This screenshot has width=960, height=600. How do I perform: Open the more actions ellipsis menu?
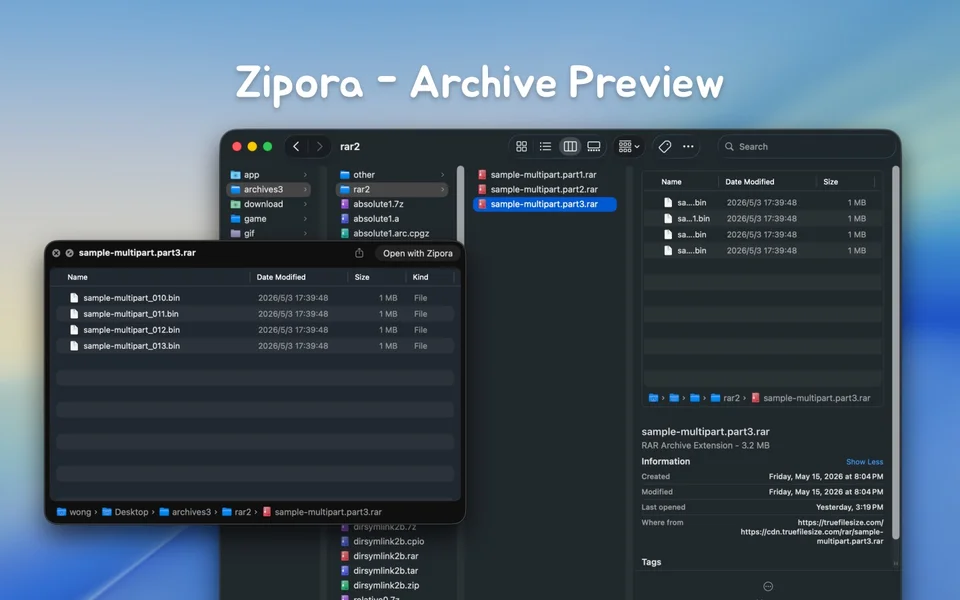click(688, 146)
